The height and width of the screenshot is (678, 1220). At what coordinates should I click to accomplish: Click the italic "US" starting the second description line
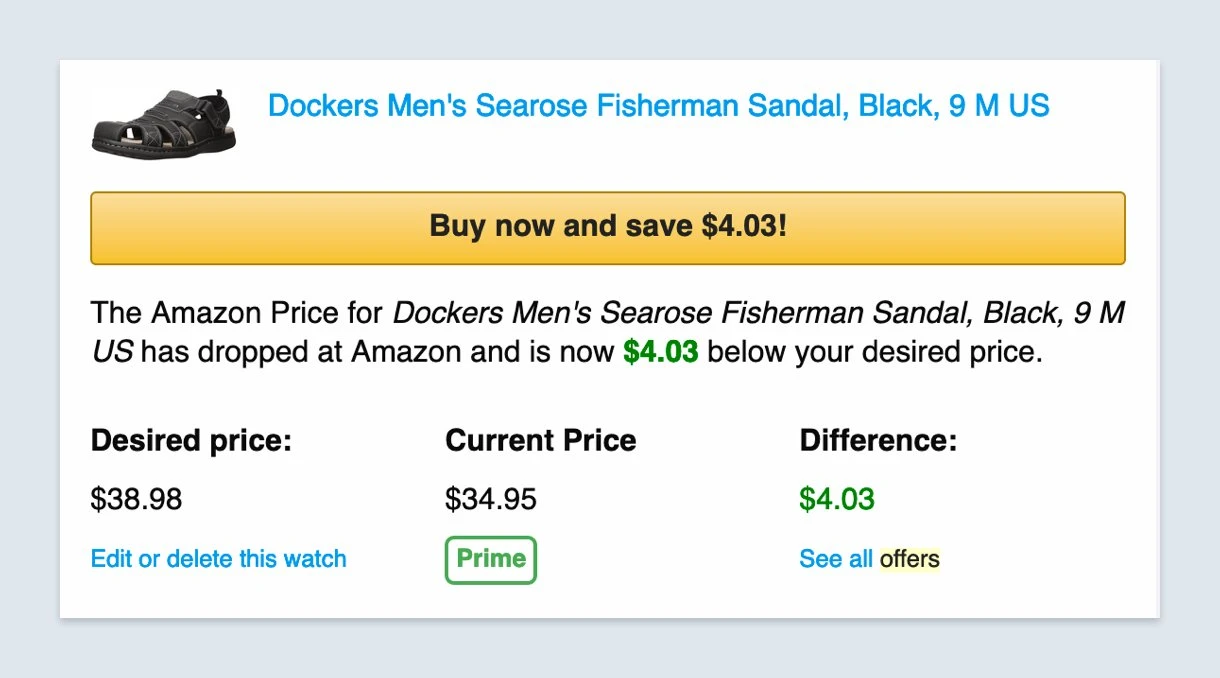point(112,352)
